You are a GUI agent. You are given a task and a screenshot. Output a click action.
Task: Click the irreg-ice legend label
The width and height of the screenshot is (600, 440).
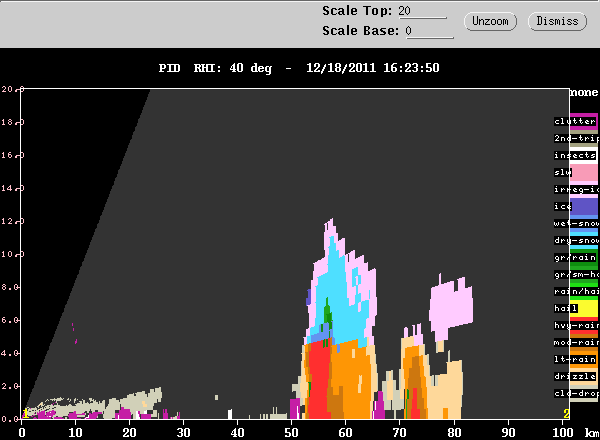576,189
